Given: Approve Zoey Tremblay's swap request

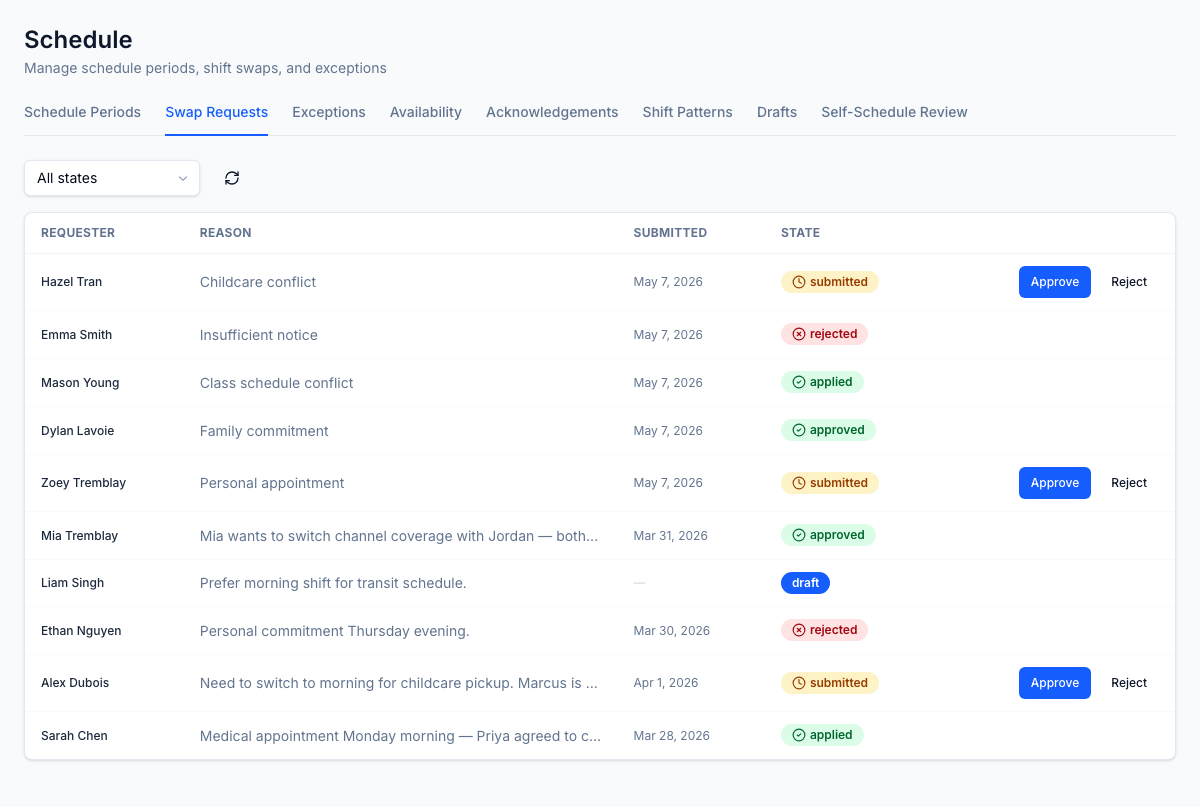Looking at the screenshot, I should pyautogui.click(x=1055, y=483).
